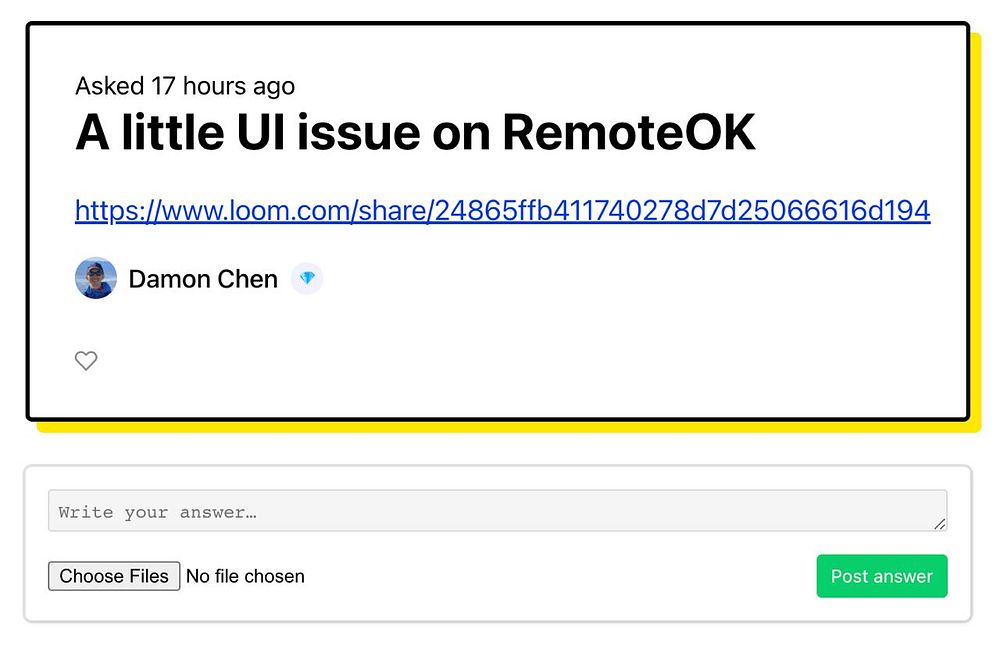
Task: Click the 'Asked 17 hours ago' timestamp
Action: (x=185, y=86)
